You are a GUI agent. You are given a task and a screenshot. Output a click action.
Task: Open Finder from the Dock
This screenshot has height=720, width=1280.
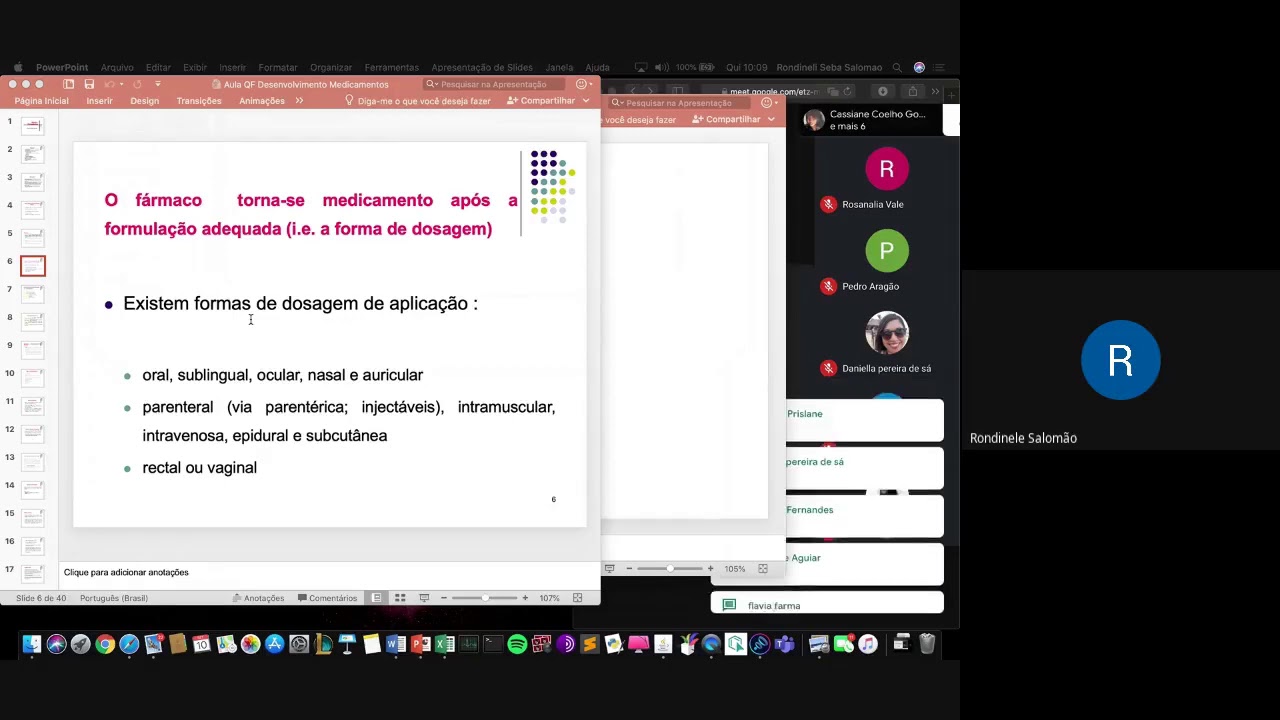(32, 644)
